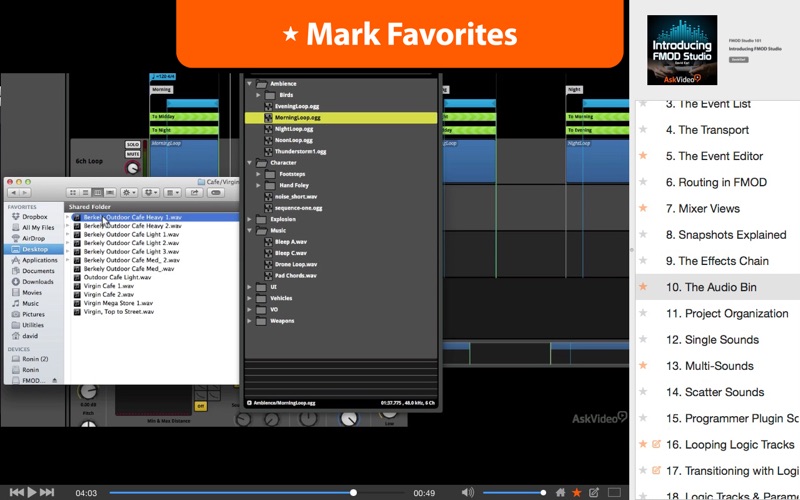Skip to previous video
This screenshot has width=800, height=500.
pos(16,492)
